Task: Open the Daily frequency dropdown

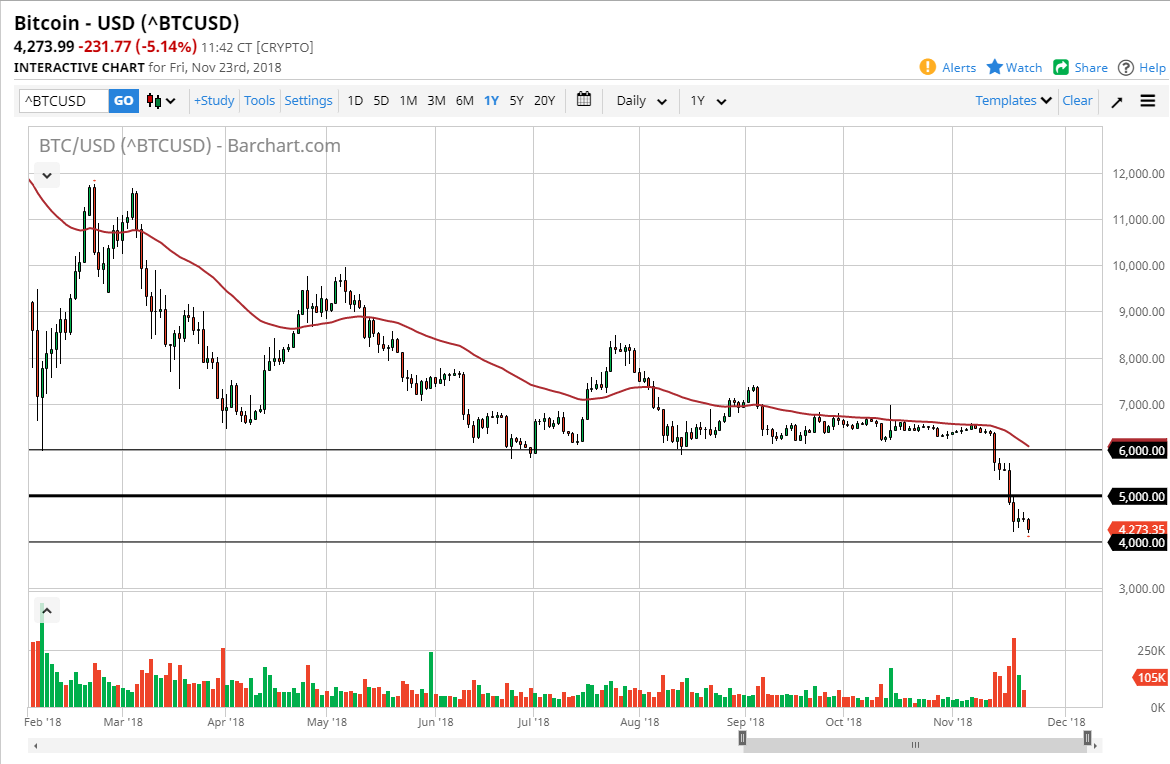Action: click(x=640, y=100)
